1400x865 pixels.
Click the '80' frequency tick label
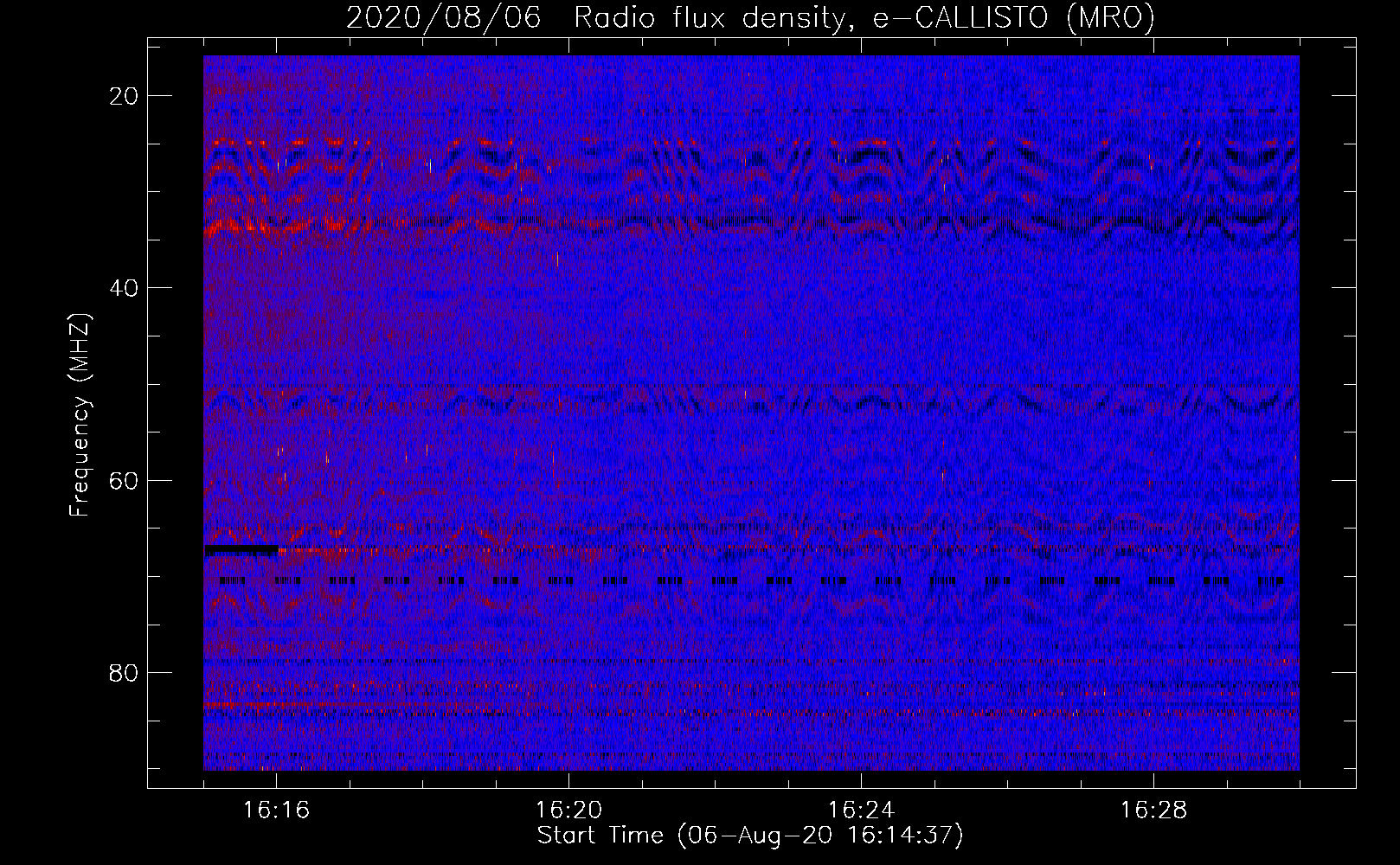pos(125,672)
